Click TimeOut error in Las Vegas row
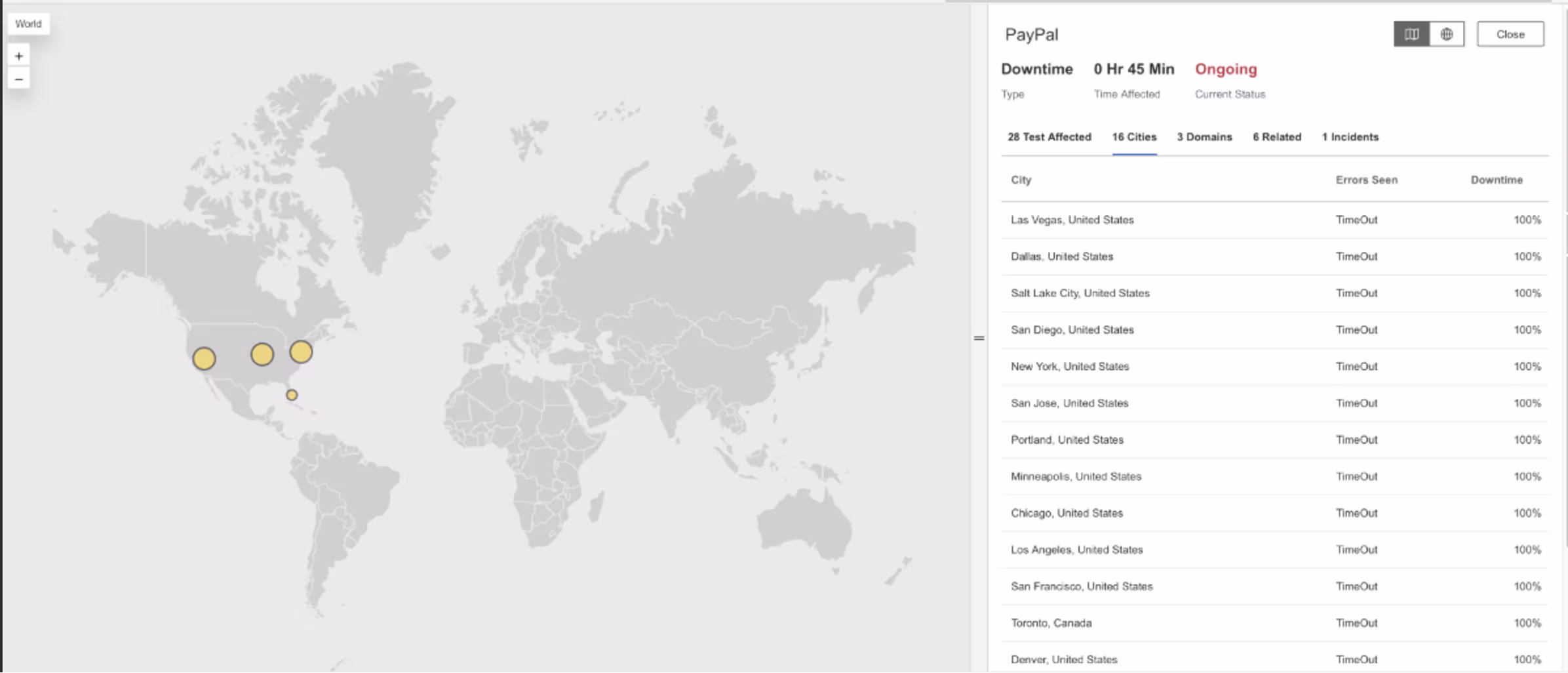Viewport: 1568px width, 673px height. 1357,220
